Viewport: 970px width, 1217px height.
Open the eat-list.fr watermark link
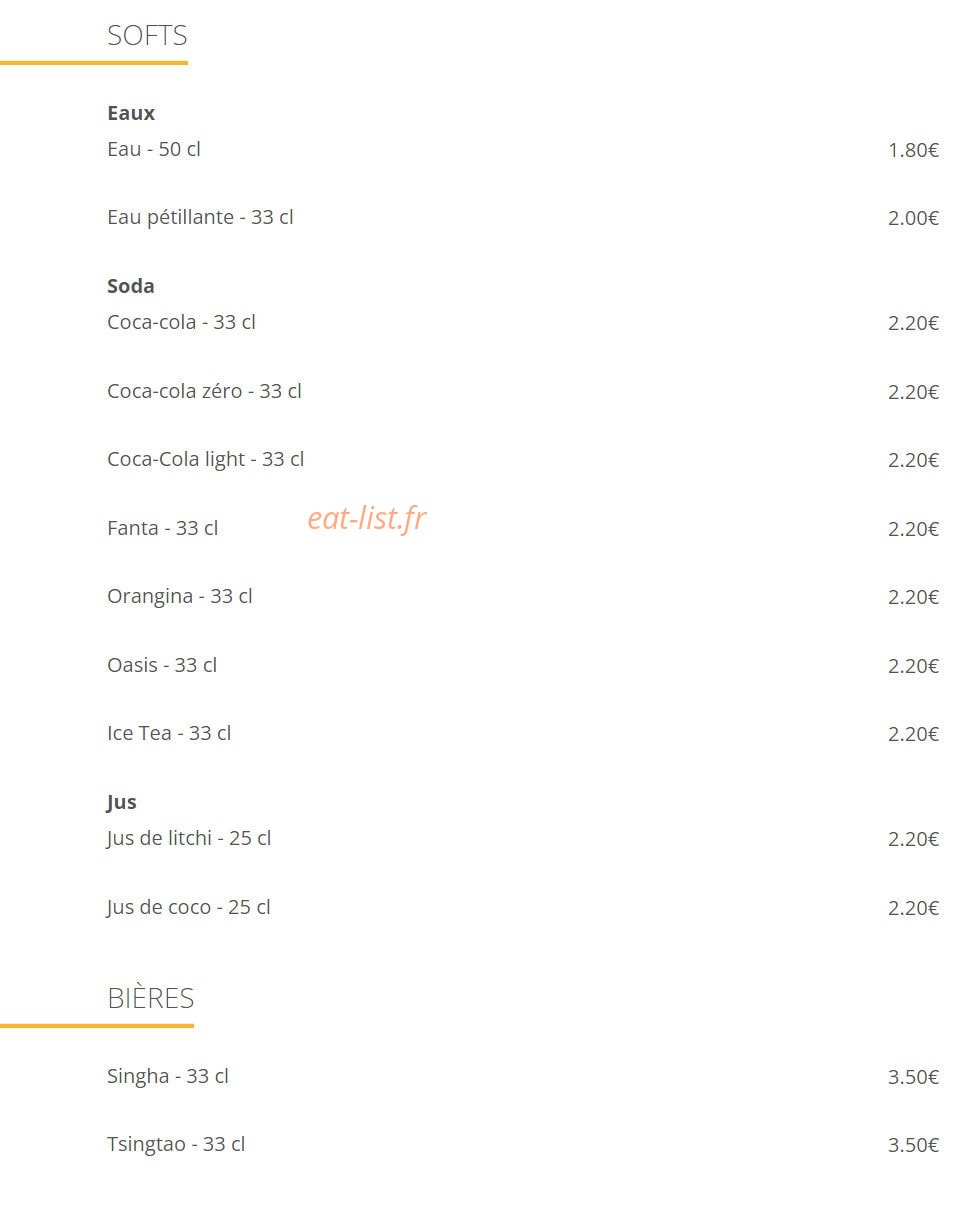[x=367, y=518]
